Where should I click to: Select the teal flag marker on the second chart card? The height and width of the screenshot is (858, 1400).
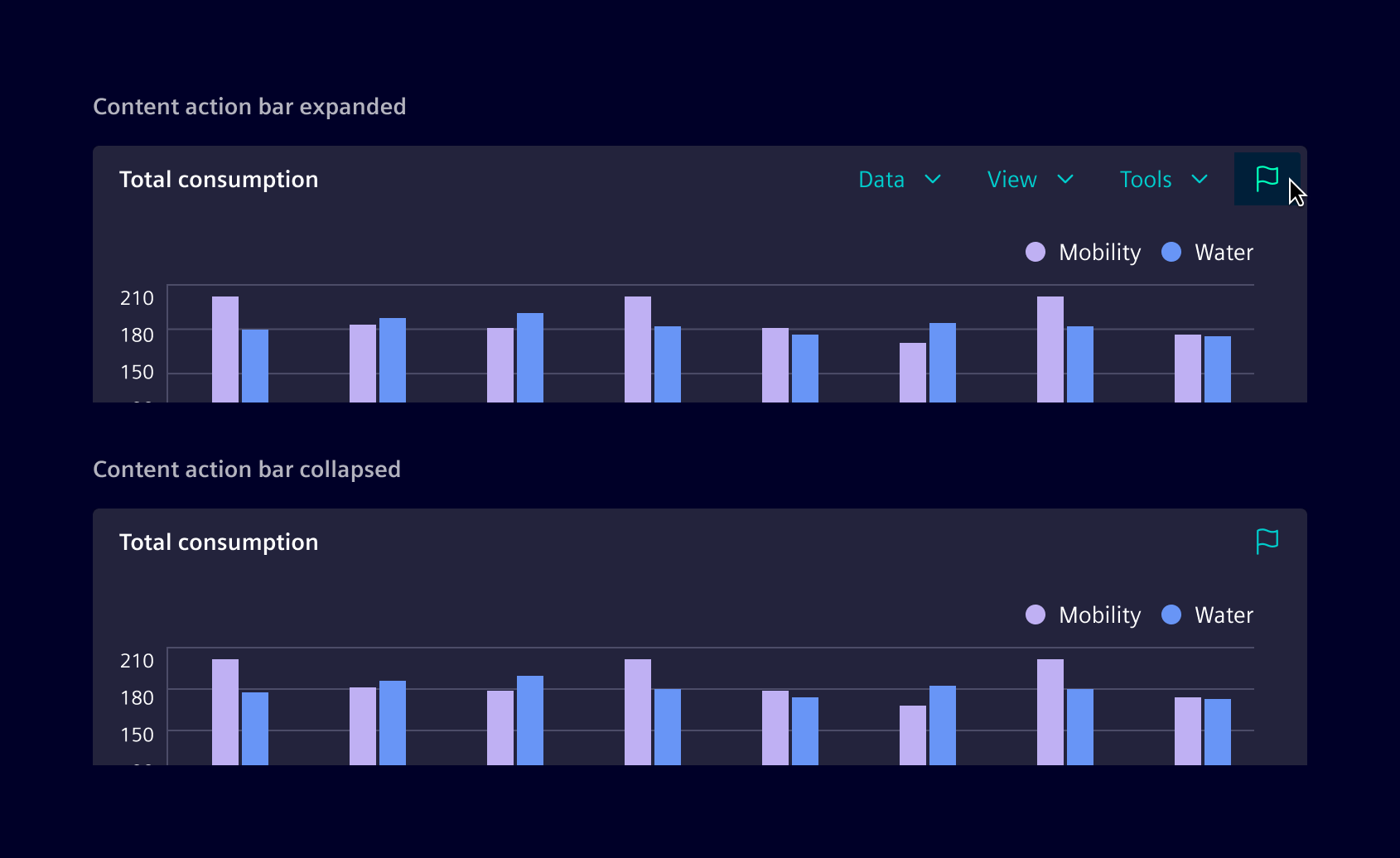tap(1267, 540)
